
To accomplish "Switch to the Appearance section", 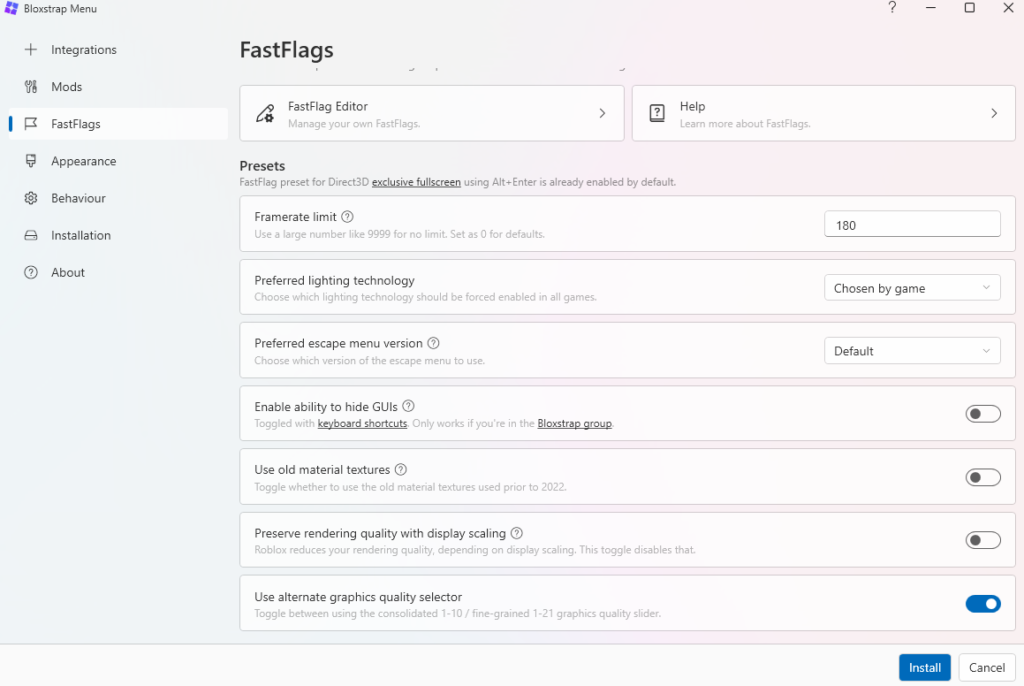I will coord(84,161).
